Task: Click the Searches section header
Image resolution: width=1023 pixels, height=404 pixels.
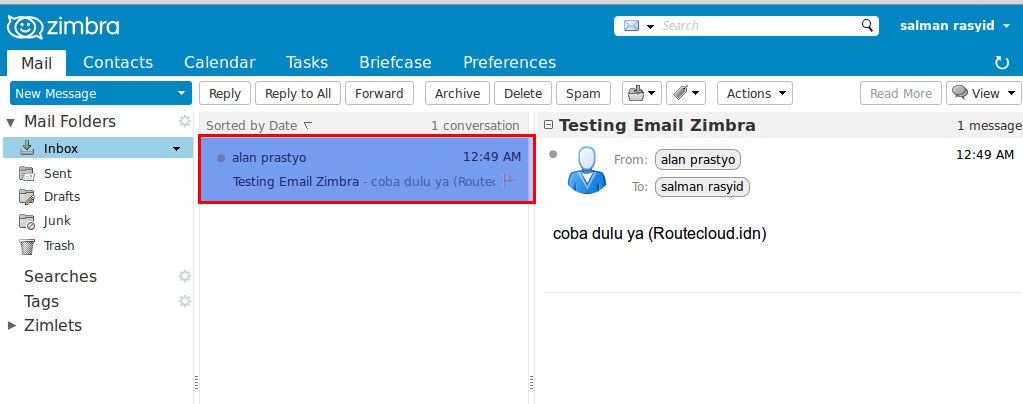Action: tap(61, 276)
